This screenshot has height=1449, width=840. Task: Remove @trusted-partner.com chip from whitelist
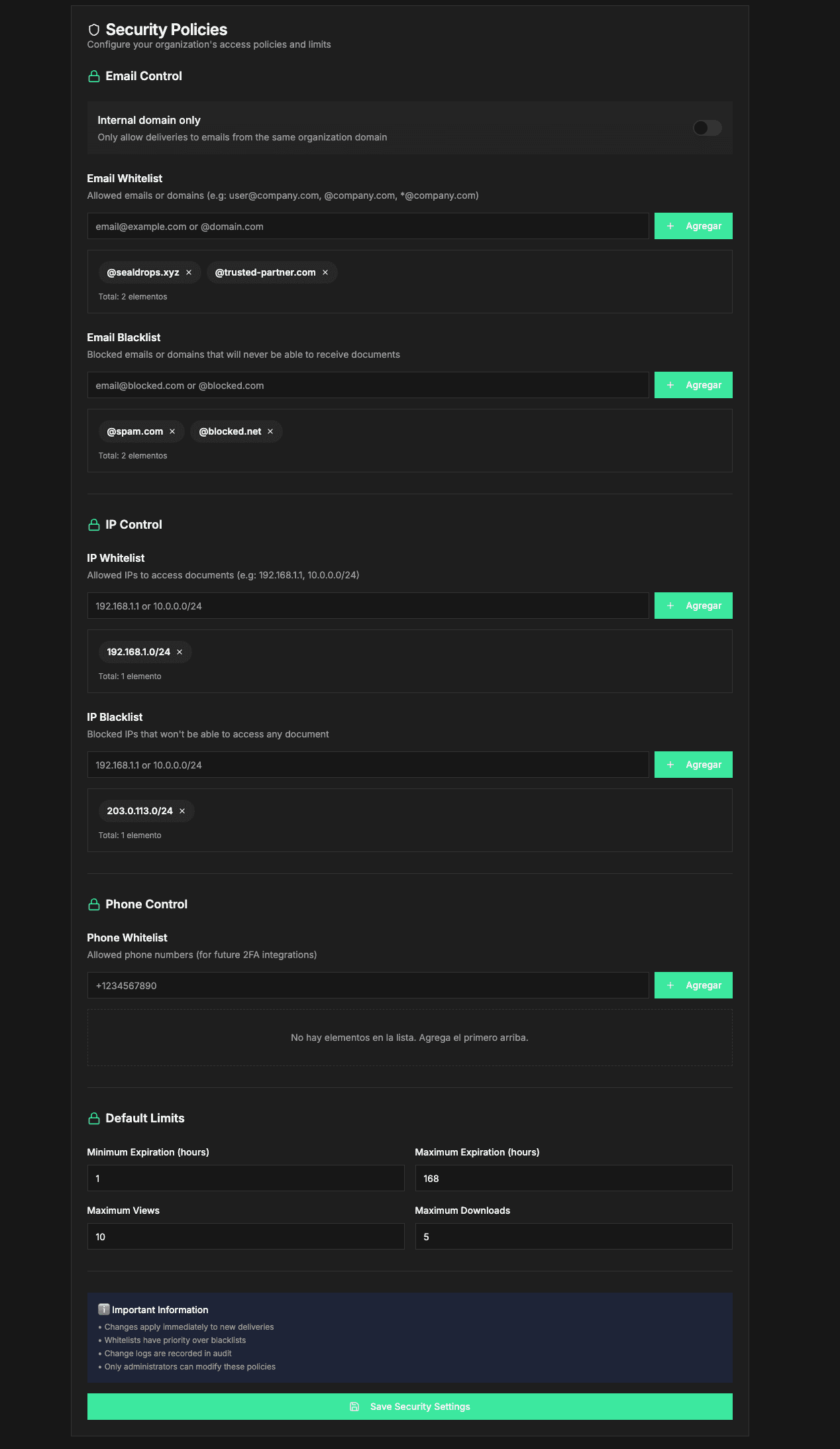[x=325, y=272]
